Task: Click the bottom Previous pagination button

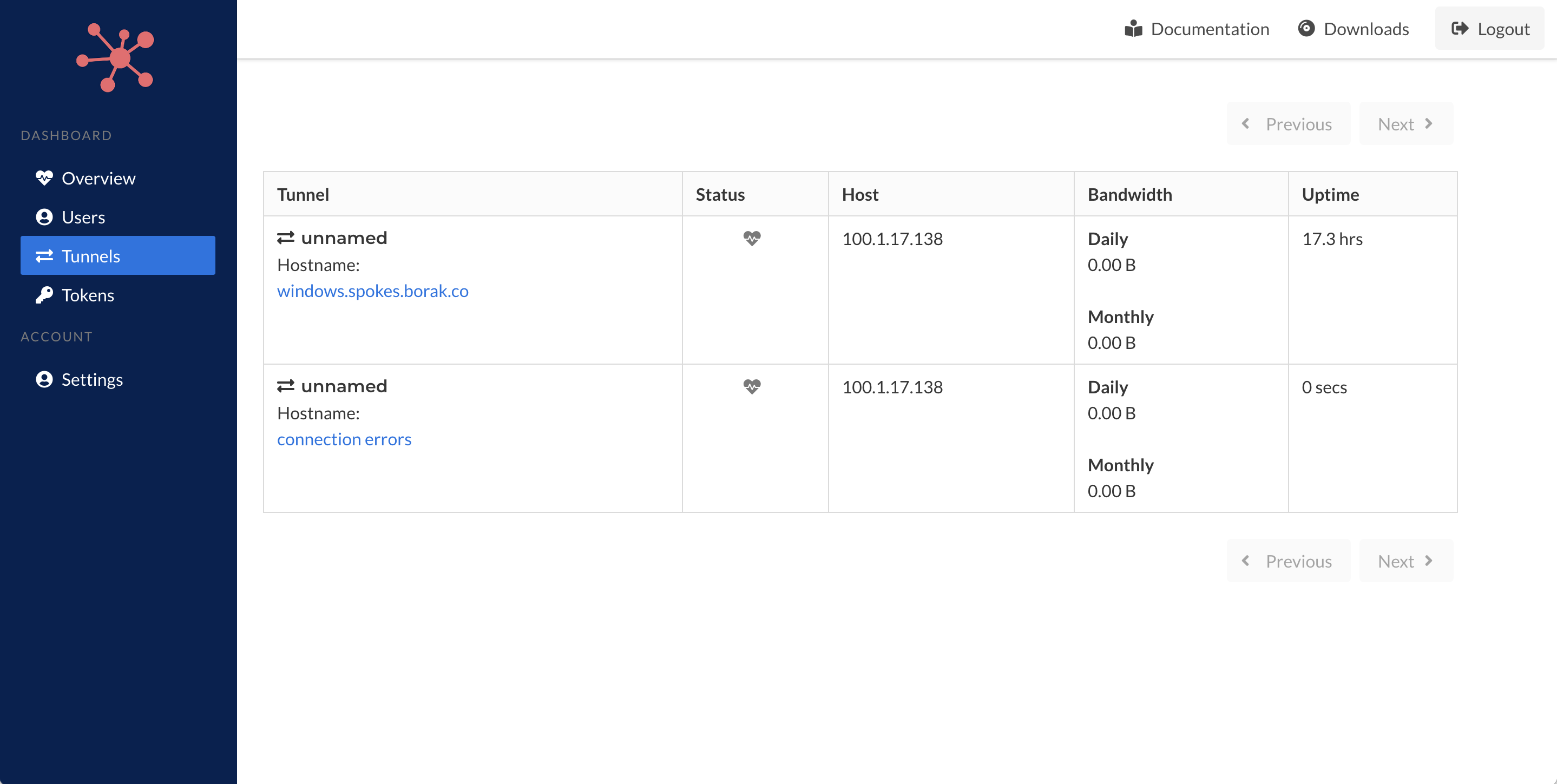Action: (1289, 561)
